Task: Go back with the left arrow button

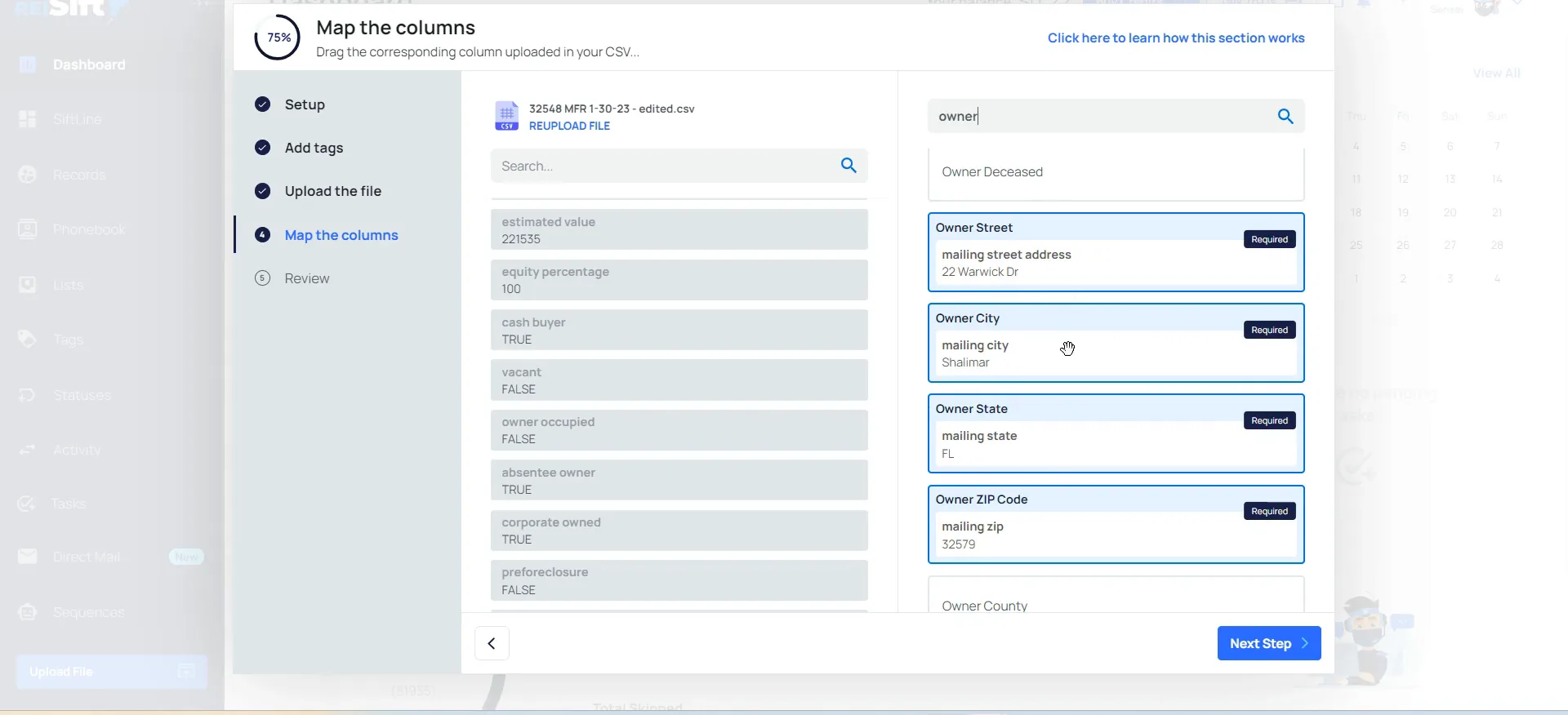Action: click(492, 643)
